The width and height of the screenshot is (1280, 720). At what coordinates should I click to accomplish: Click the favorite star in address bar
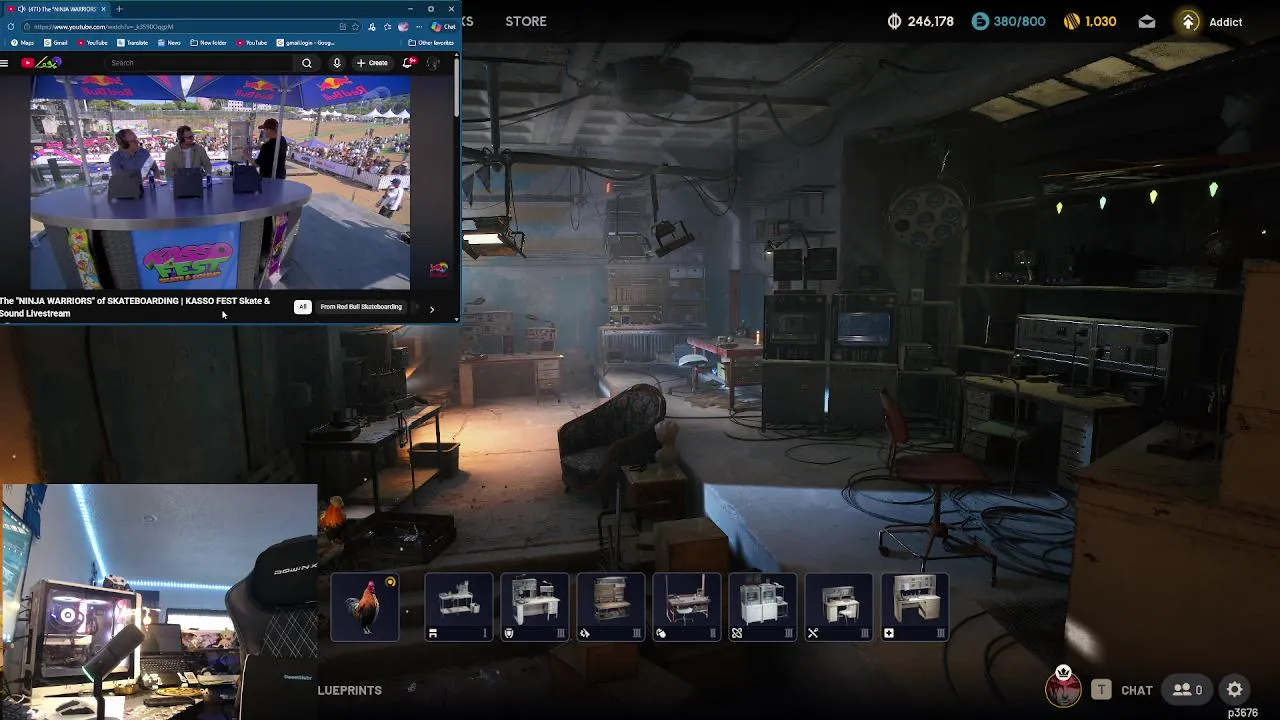[355, 27]
